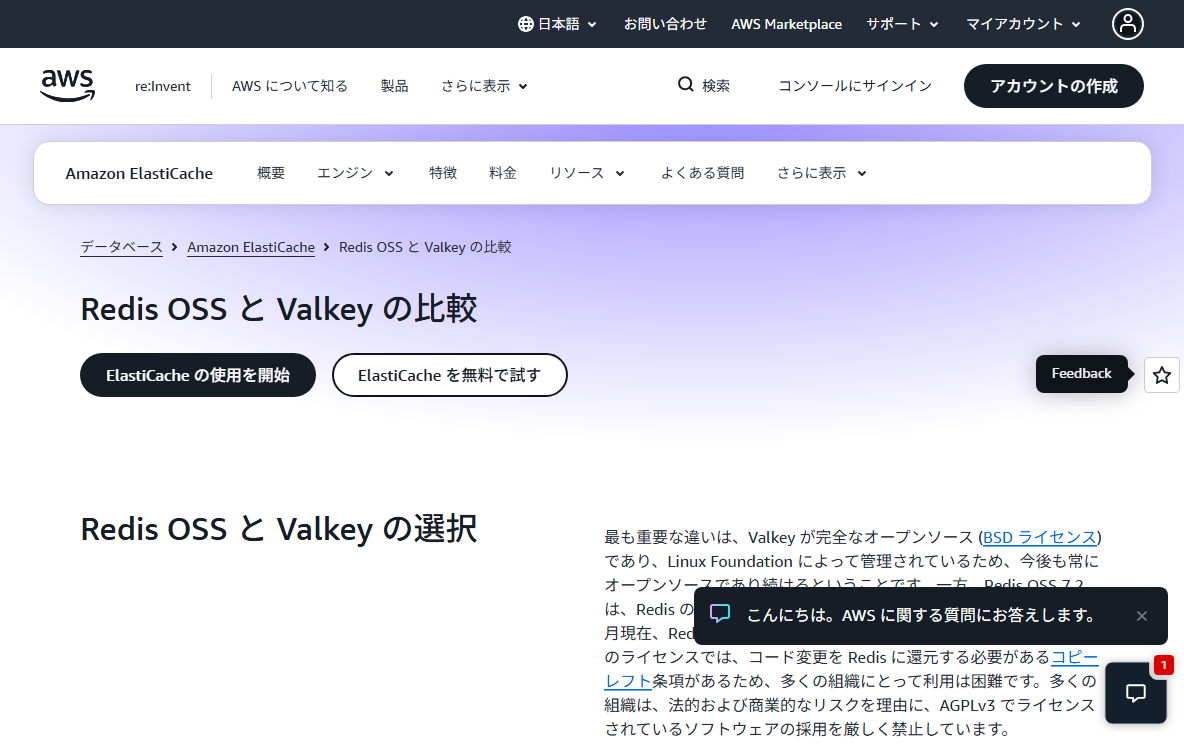Viewport: 1184px width, 749px height.
Task: Expand the エンジン dropdown
Action: click(355, 173)
